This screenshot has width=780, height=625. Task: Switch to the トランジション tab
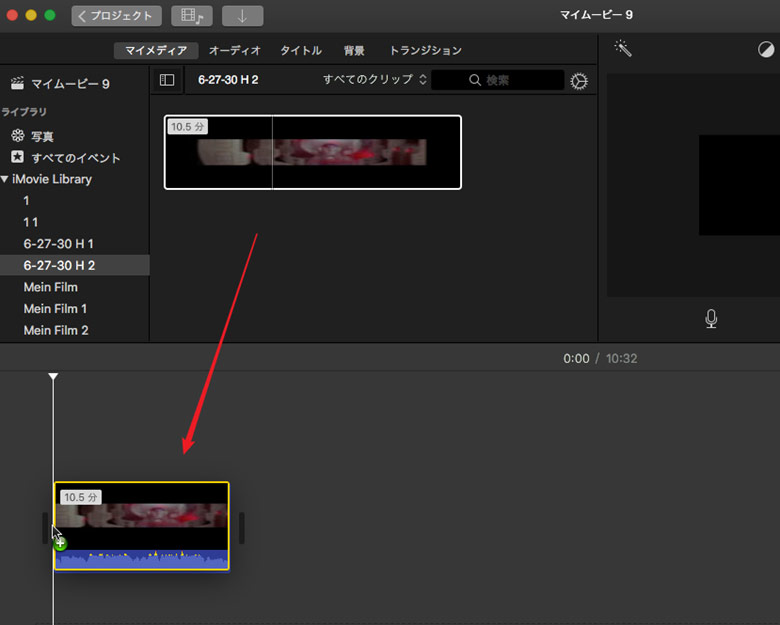point(425,50)
